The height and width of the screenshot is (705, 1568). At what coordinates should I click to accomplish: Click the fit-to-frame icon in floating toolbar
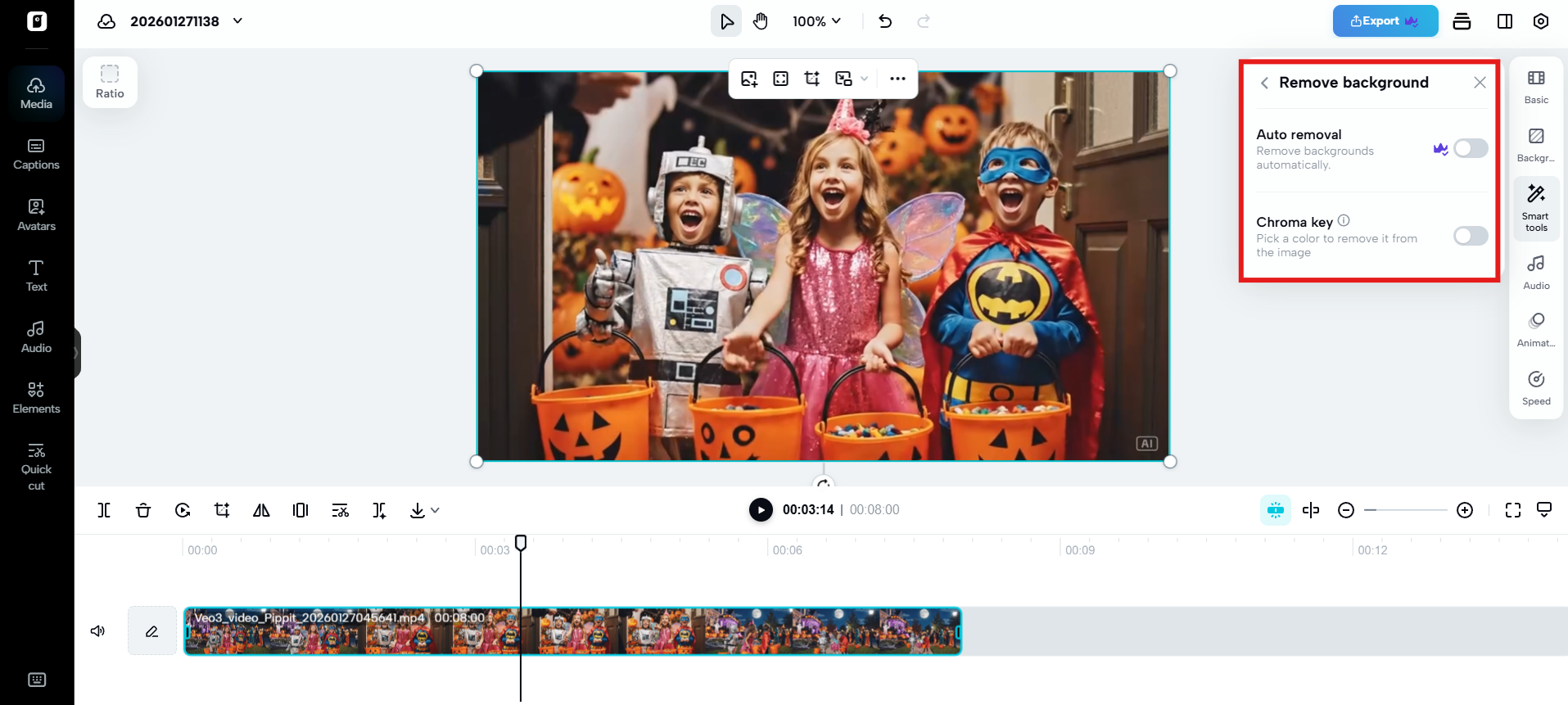tap(781, 79)
